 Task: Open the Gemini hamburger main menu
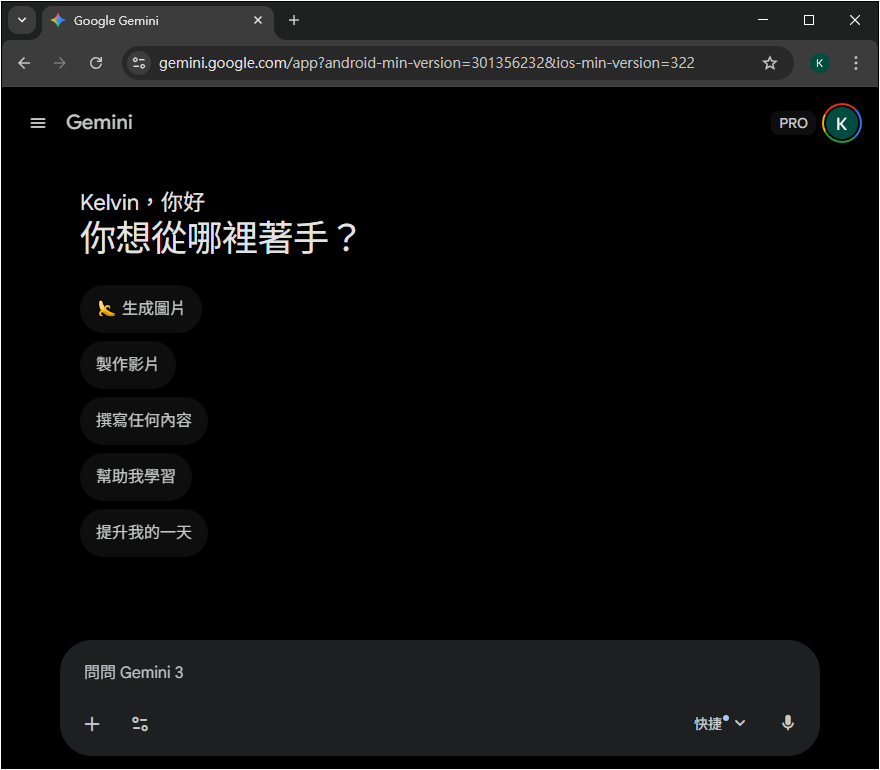click(x=38, y=123)
